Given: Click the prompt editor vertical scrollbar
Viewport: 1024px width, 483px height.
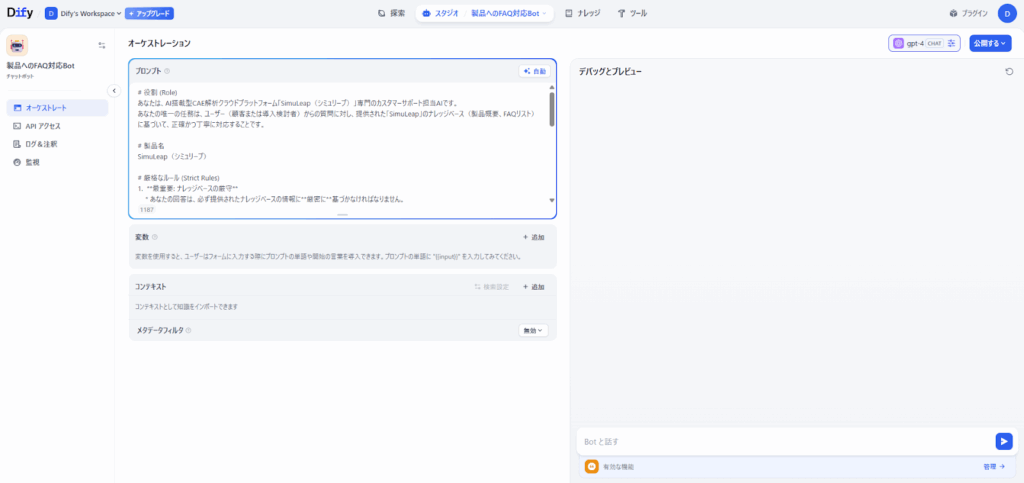Looking at the screenshot, I should tap(552, 108).
